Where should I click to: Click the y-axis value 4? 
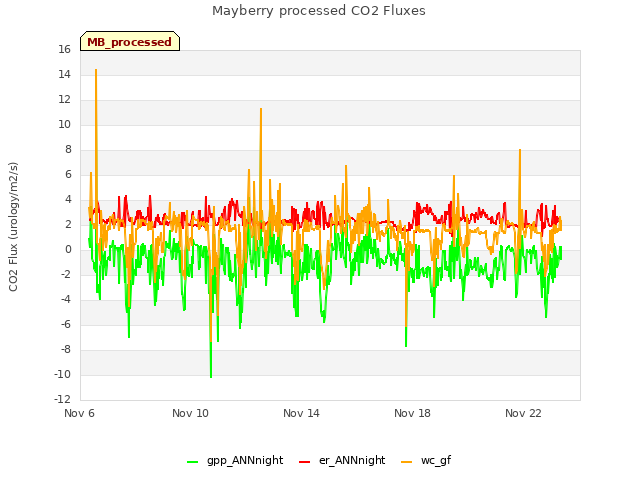[68, 199]
